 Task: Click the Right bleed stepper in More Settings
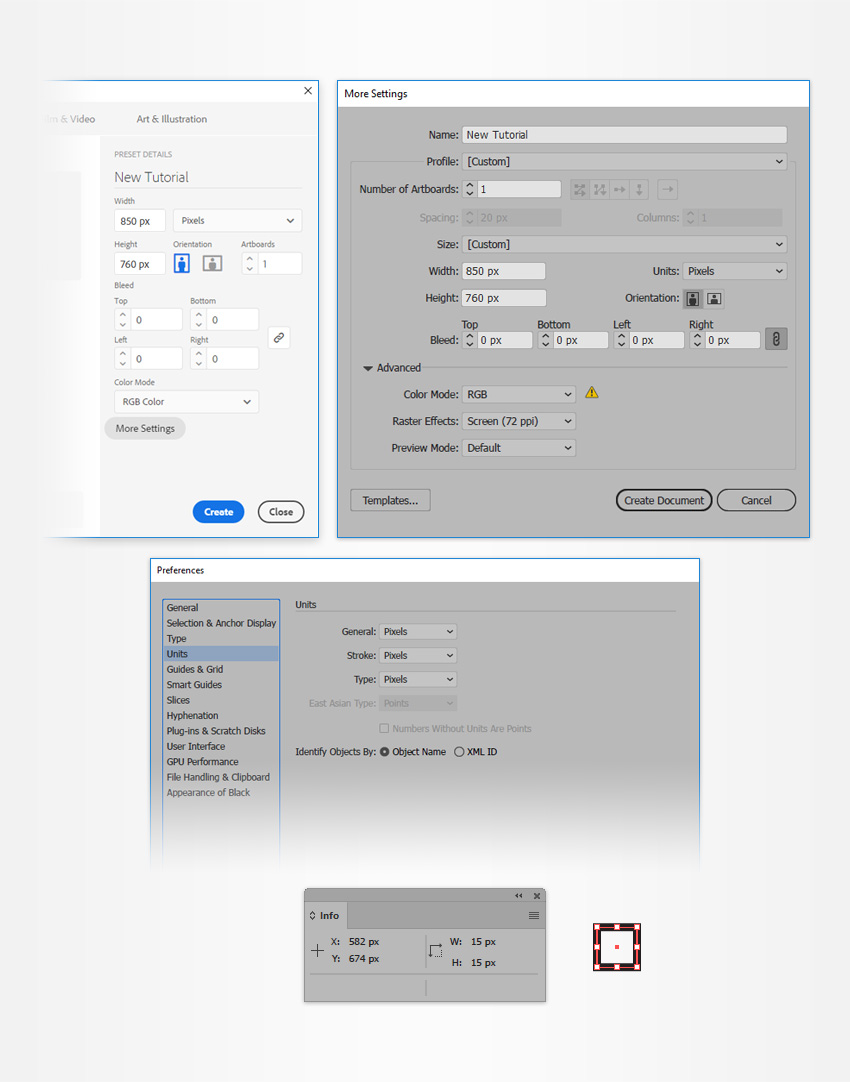pyautogui.click(x=698, y=340)
